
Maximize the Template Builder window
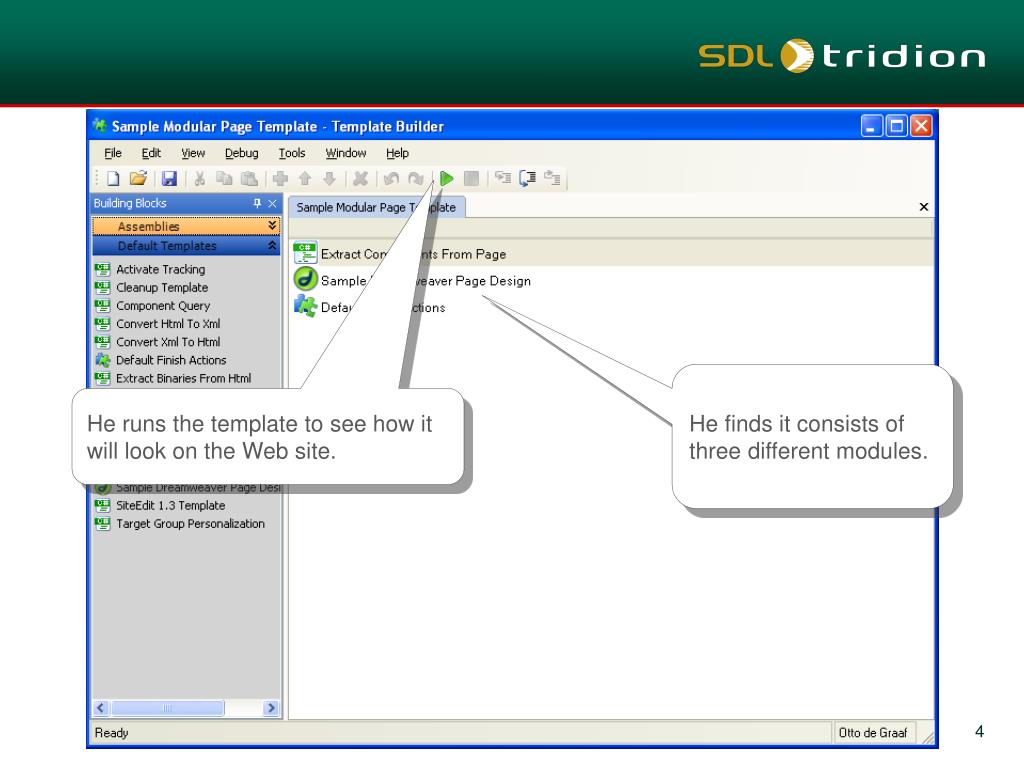tap(897, 125)
